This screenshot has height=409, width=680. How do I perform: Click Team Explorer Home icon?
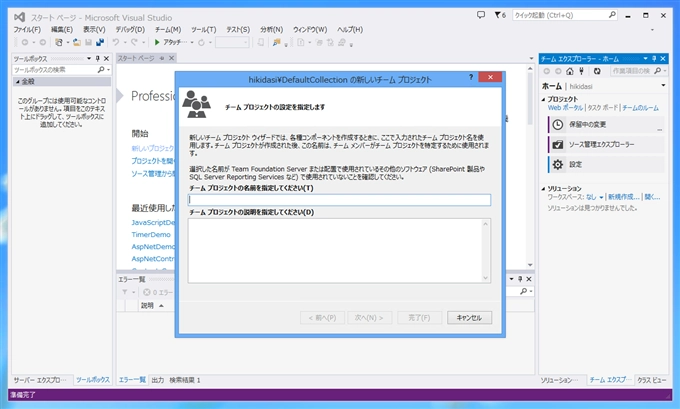point(570,71)
